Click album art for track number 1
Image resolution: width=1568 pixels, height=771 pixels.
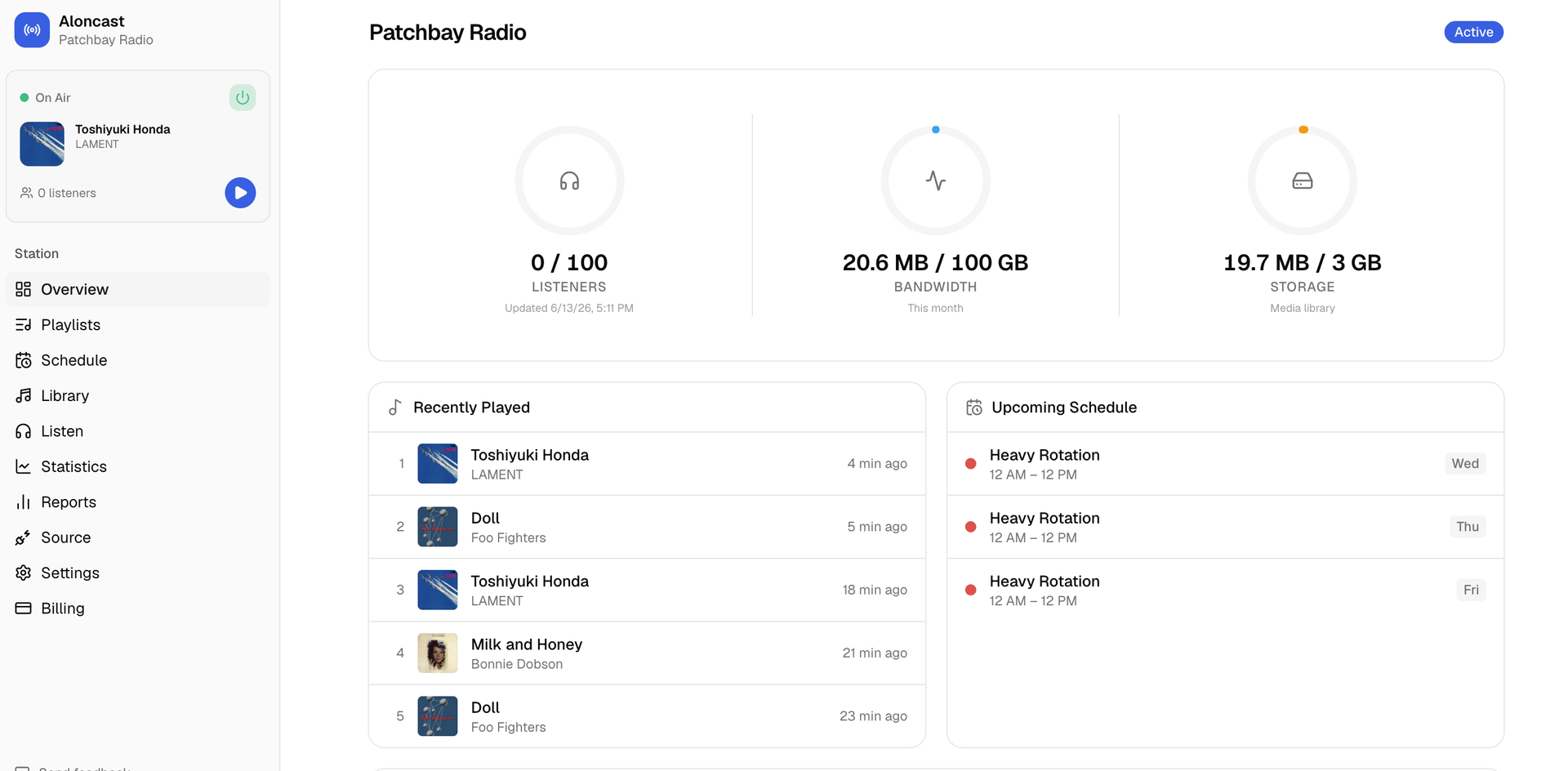(438, 464)
